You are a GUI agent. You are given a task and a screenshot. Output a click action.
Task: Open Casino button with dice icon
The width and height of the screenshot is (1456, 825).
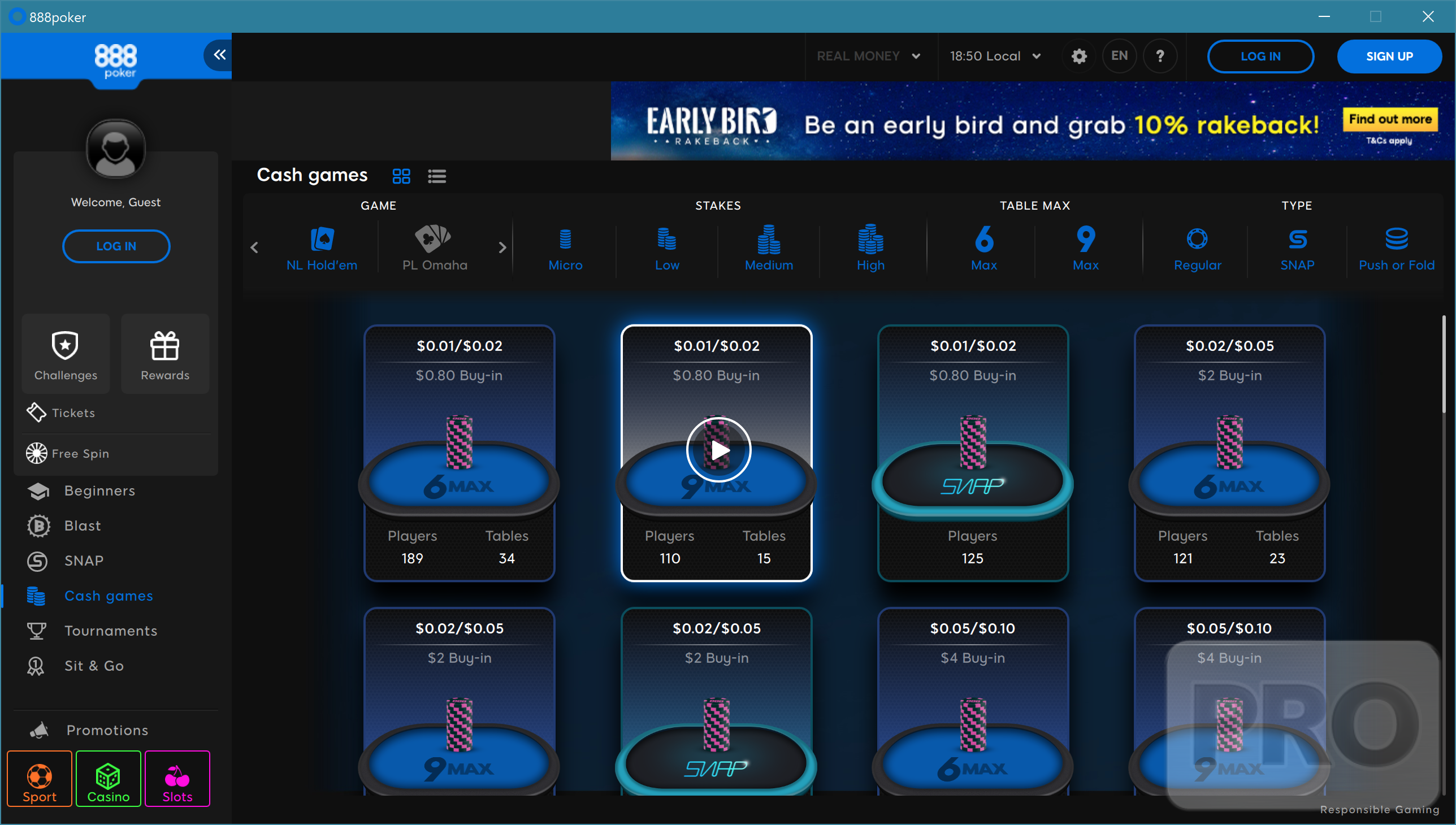point(109,779)
